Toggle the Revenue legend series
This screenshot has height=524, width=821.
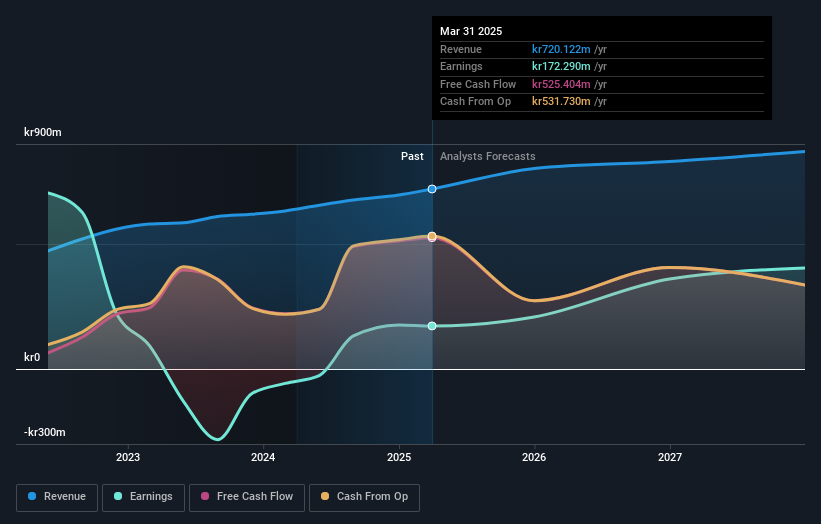(57, 497)
